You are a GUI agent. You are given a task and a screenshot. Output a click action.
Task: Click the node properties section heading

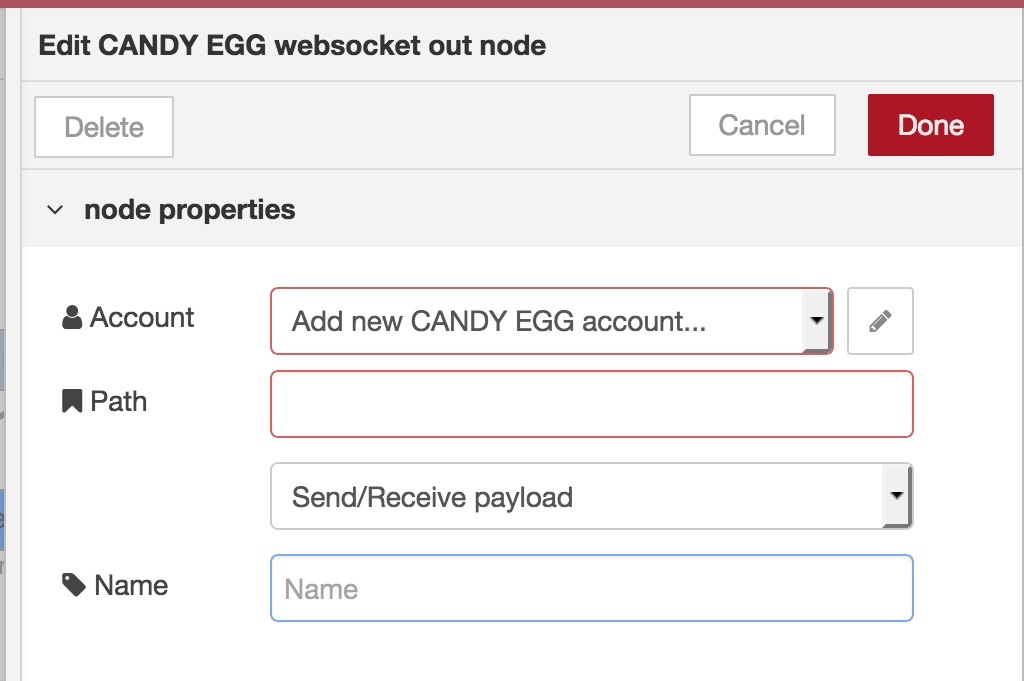pos(189,210)
